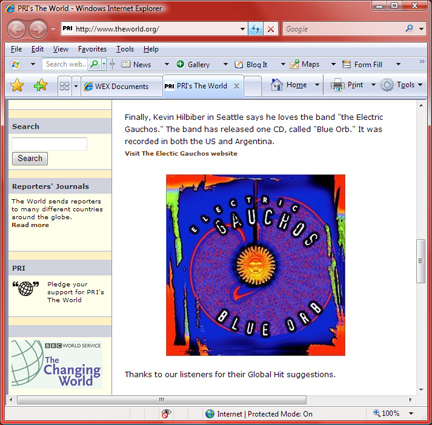Image resolution: width=432 pixels, height=425 pixels.
Task: Open the Maps toolbar button
Action: tap(305, 64)
